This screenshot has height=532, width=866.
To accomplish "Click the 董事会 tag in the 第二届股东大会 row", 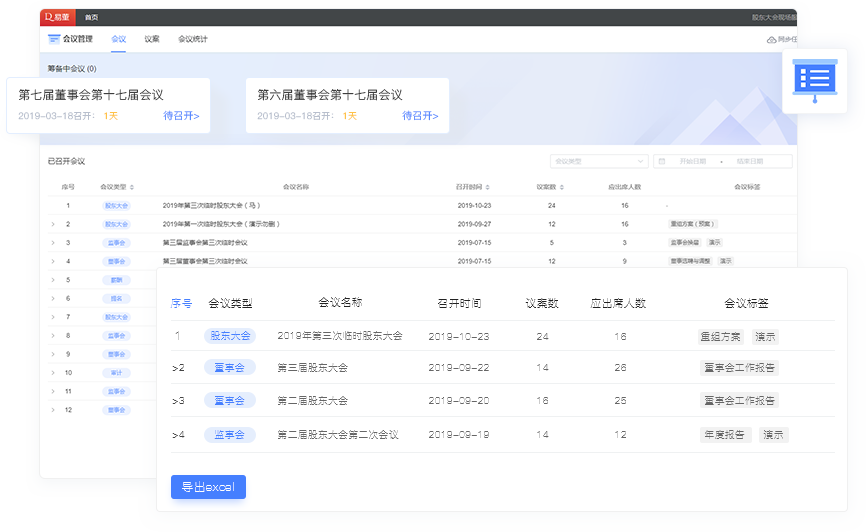I will (x=230, y=401).
